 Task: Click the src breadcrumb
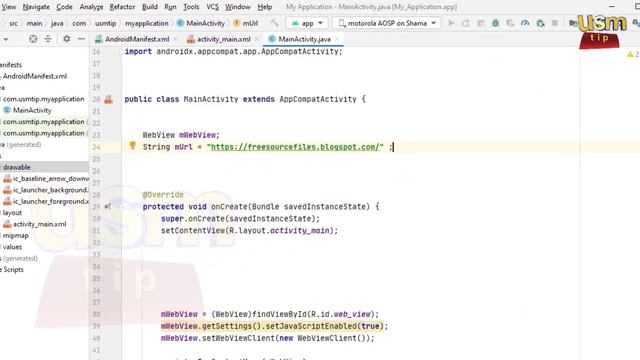pyautogui.click(x=13, y=23)
